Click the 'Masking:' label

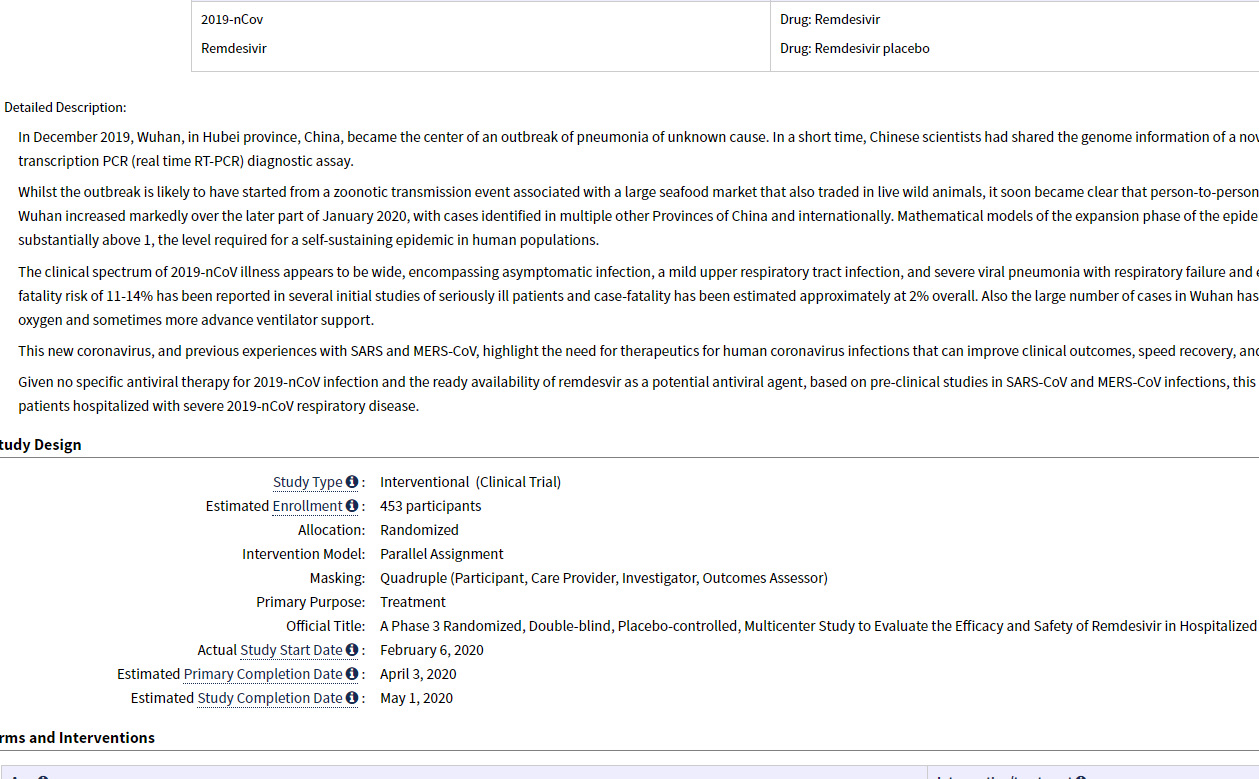pyautogui.click(x=337, y=578)
